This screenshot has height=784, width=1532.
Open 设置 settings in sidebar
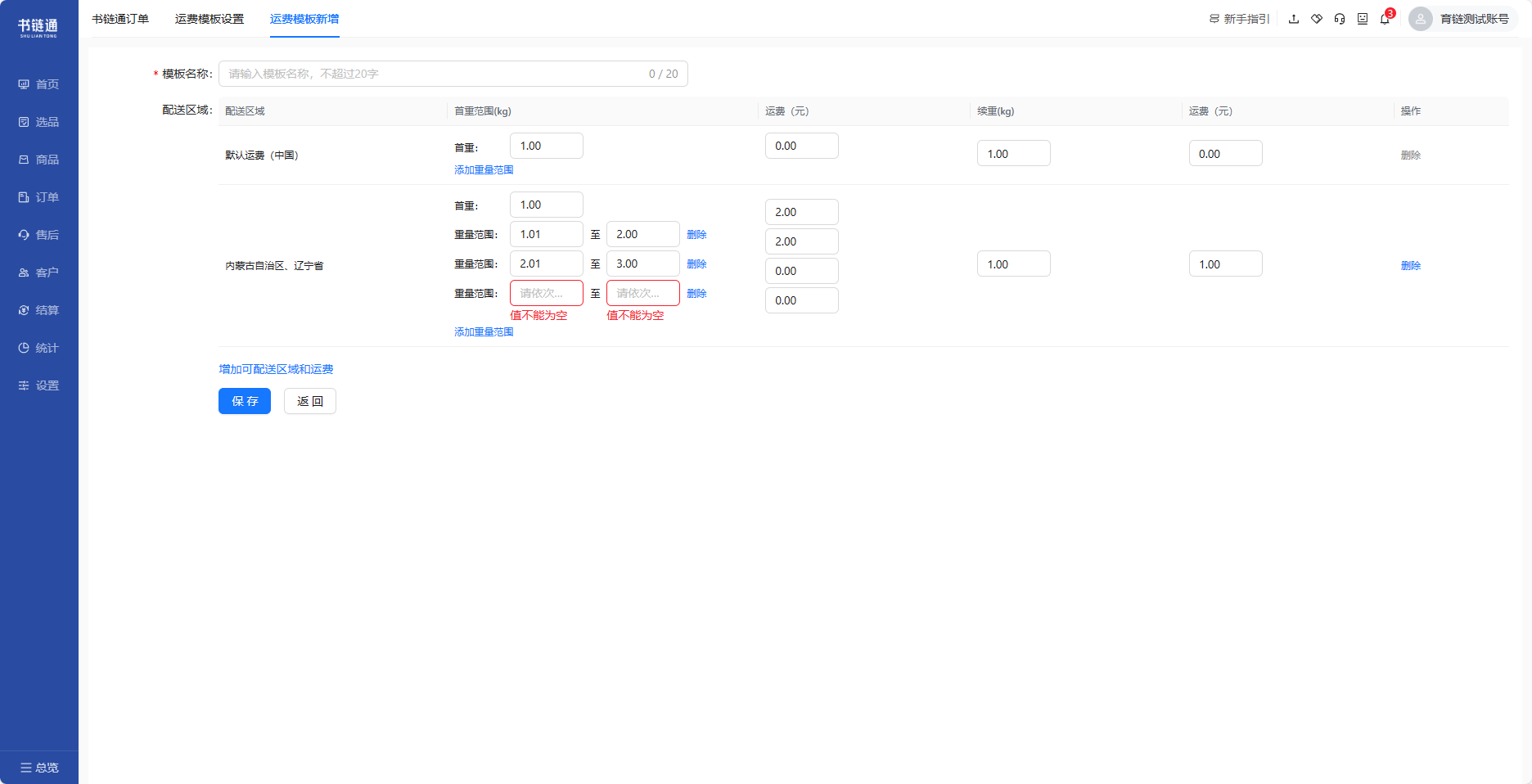[x=38, y=385]
